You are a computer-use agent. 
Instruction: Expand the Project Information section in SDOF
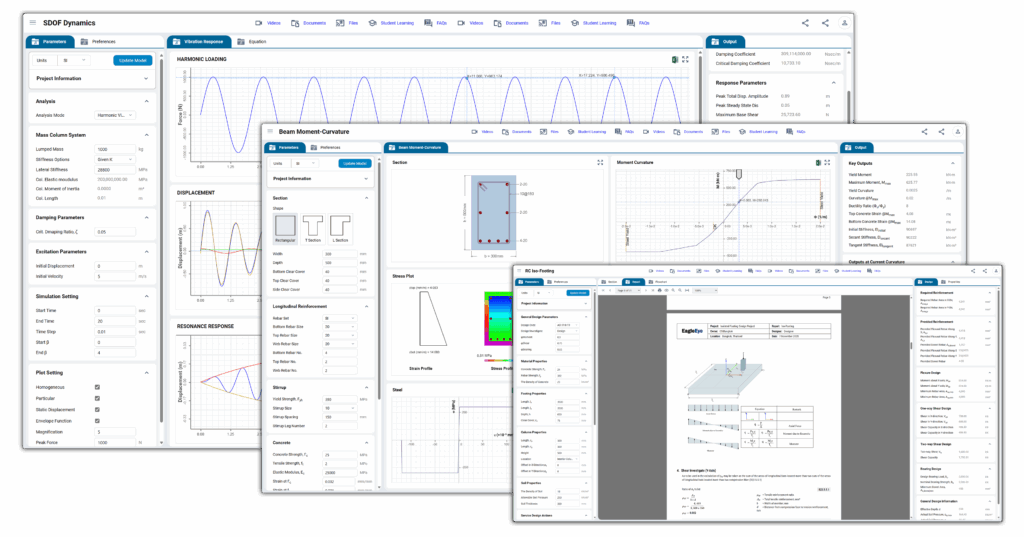147,78
